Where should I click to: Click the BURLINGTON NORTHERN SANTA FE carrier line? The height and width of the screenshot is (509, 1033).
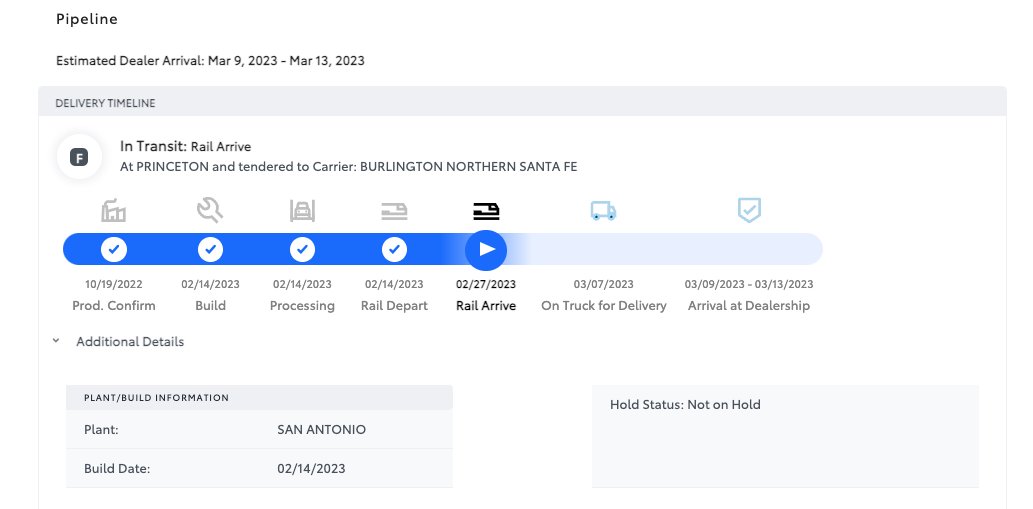click(349, 167)
